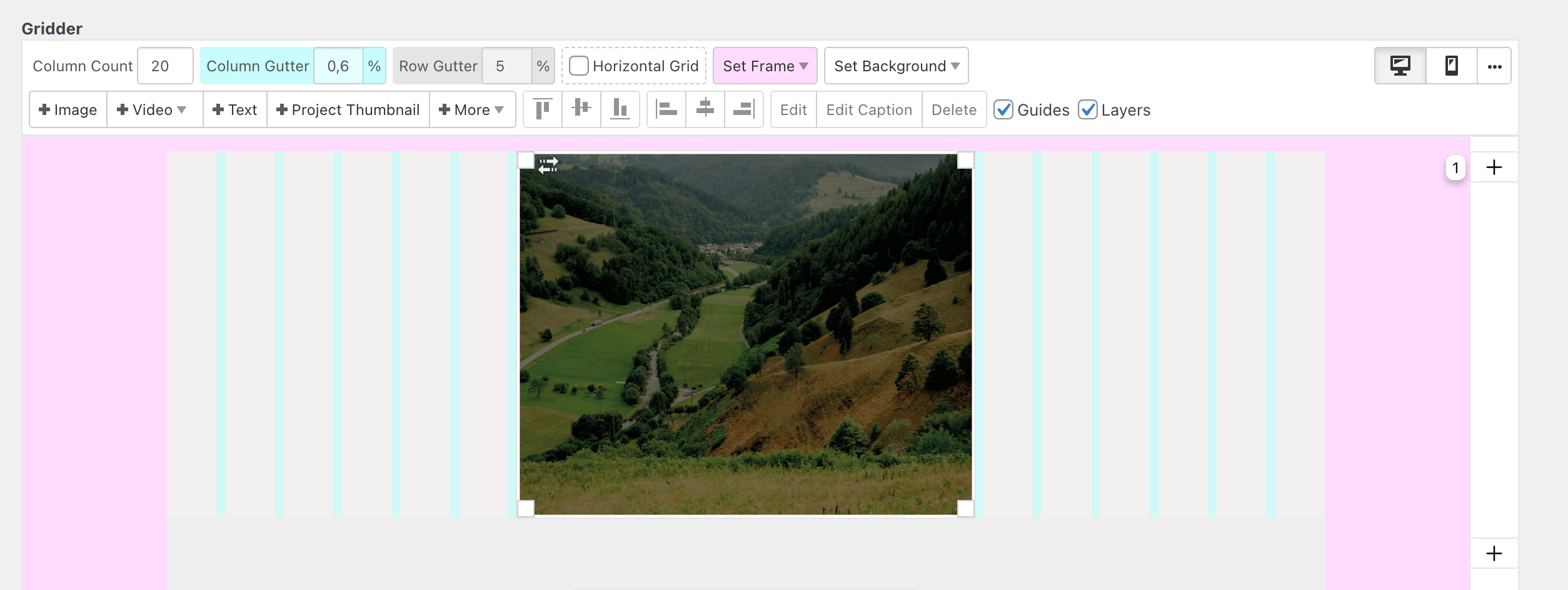
Task: Select the landscape image in the grid
Action: 745,334
